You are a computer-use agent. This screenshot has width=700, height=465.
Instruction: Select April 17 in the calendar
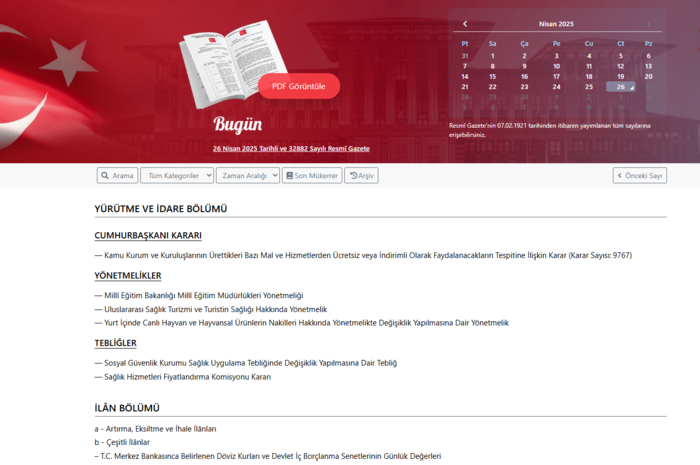556,76
